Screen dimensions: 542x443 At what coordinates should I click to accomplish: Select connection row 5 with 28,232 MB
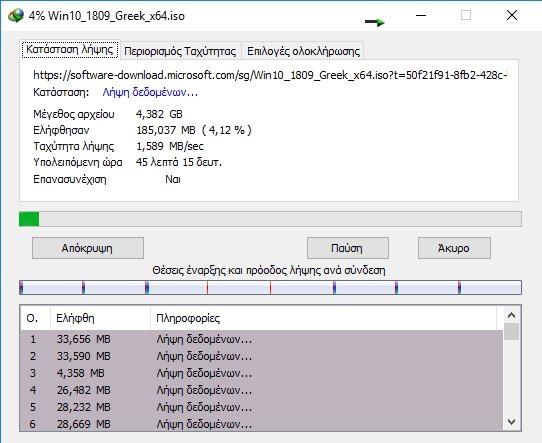pos(262,407)
